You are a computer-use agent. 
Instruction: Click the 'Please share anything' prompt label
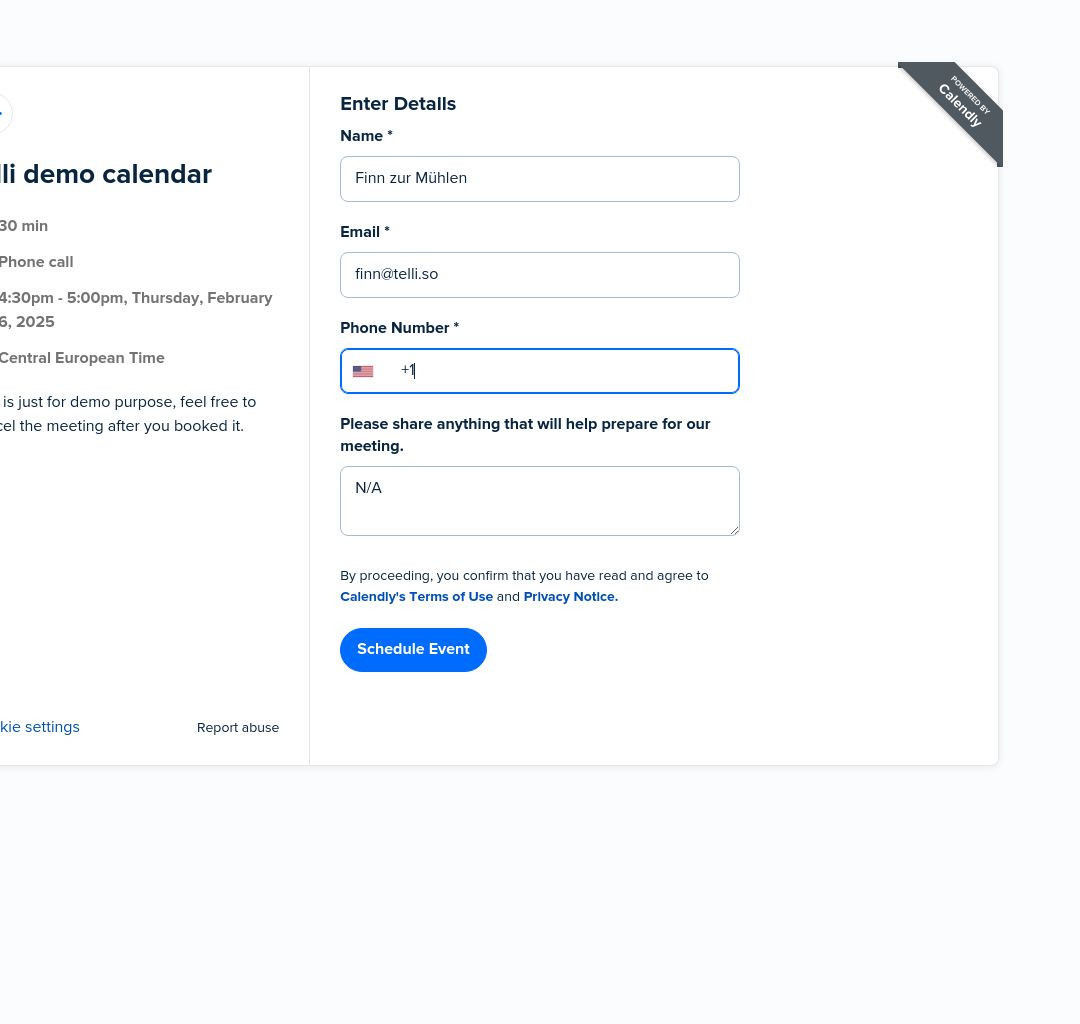(525, 435)
